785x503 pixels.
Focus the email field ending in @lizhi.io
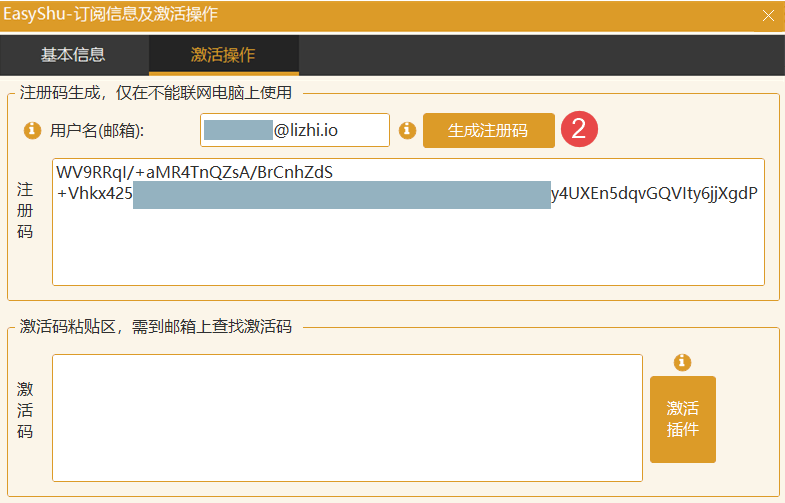click(295, 130)
